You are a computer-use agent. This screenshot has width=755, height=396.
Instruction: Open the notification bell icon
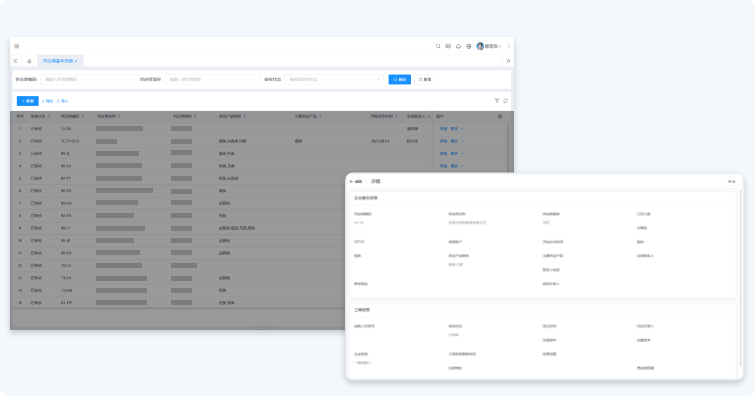tap(458, 46)
